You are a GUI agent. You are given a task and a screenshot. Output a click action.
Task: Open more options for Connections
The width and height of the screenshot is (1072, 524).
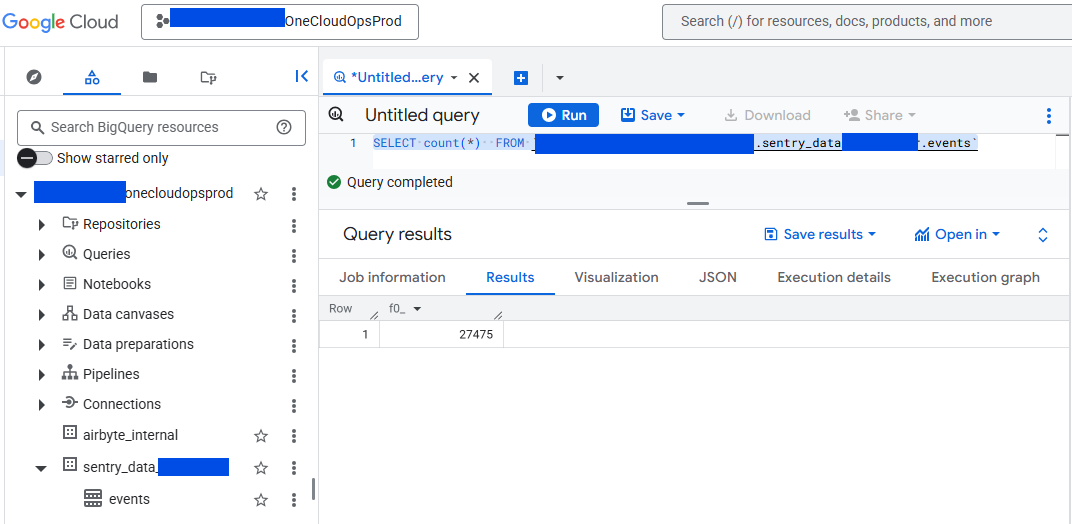(294, 406)
